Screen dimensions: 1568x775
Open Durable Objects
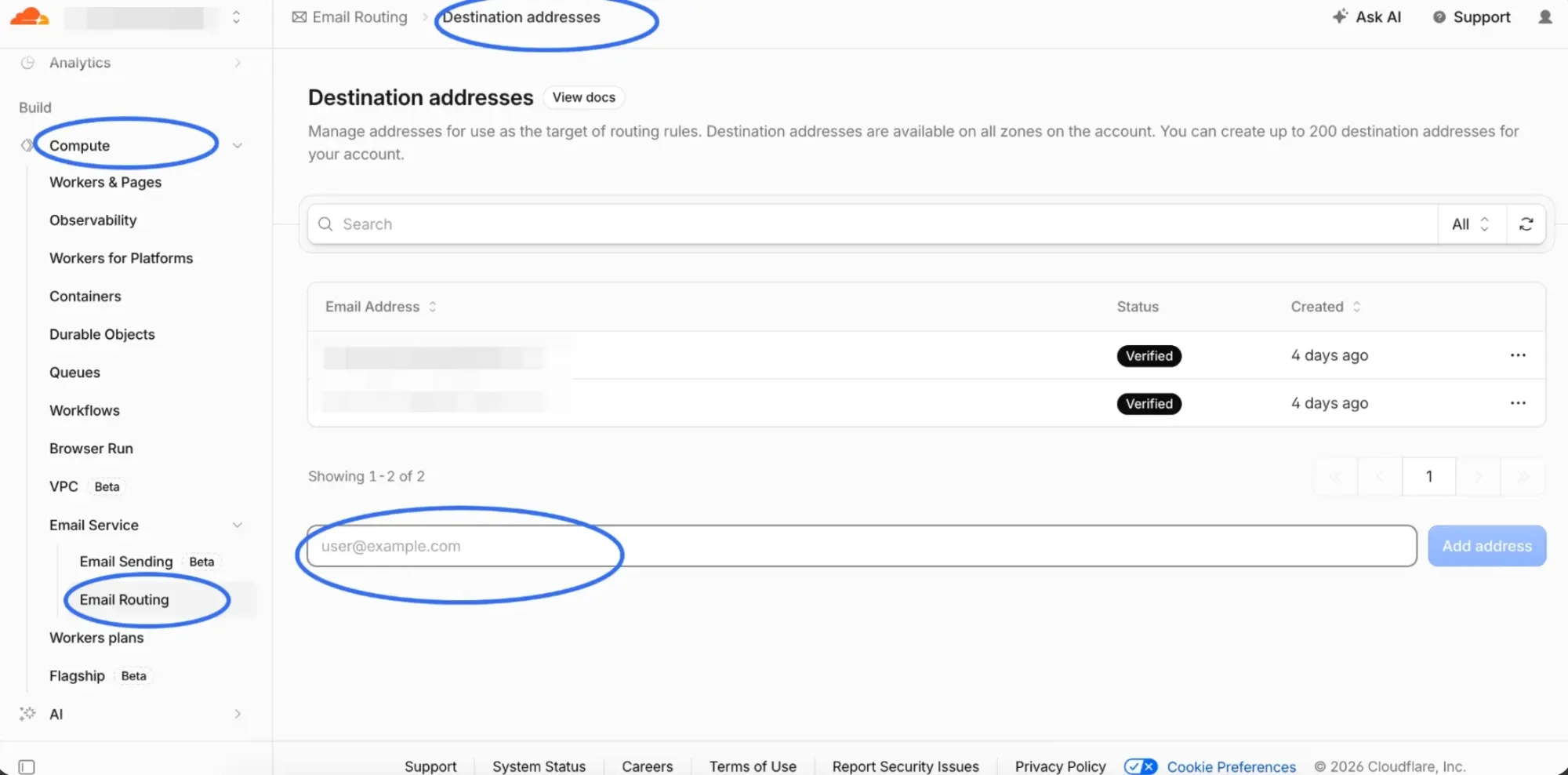tap(102, 334)
